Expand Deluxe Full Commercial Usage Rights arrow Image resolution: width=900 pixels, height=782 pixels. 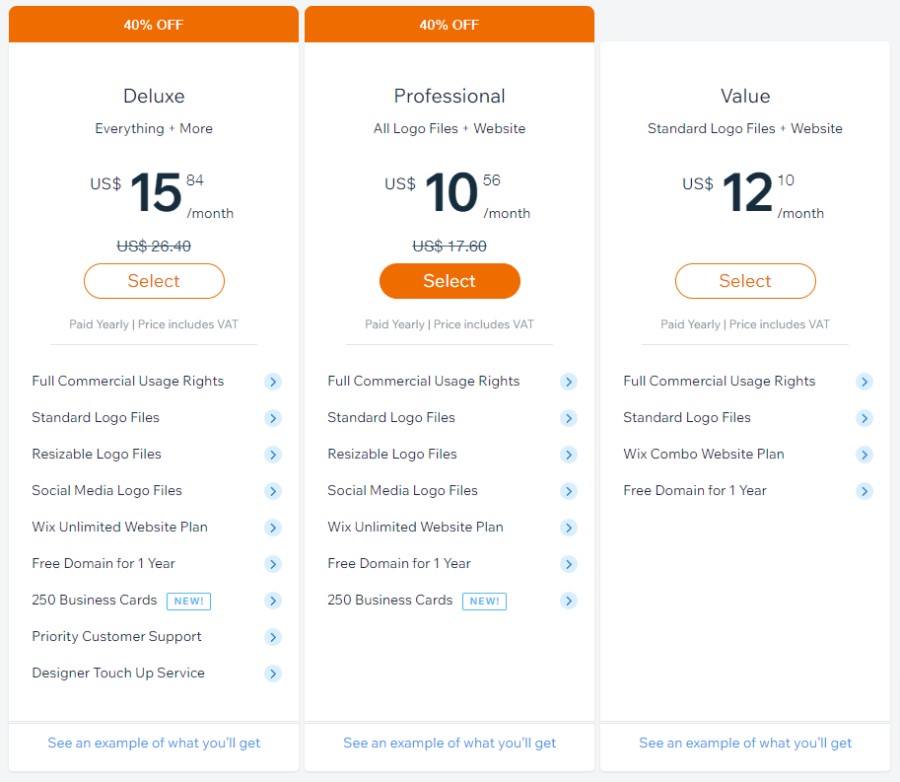273,382
